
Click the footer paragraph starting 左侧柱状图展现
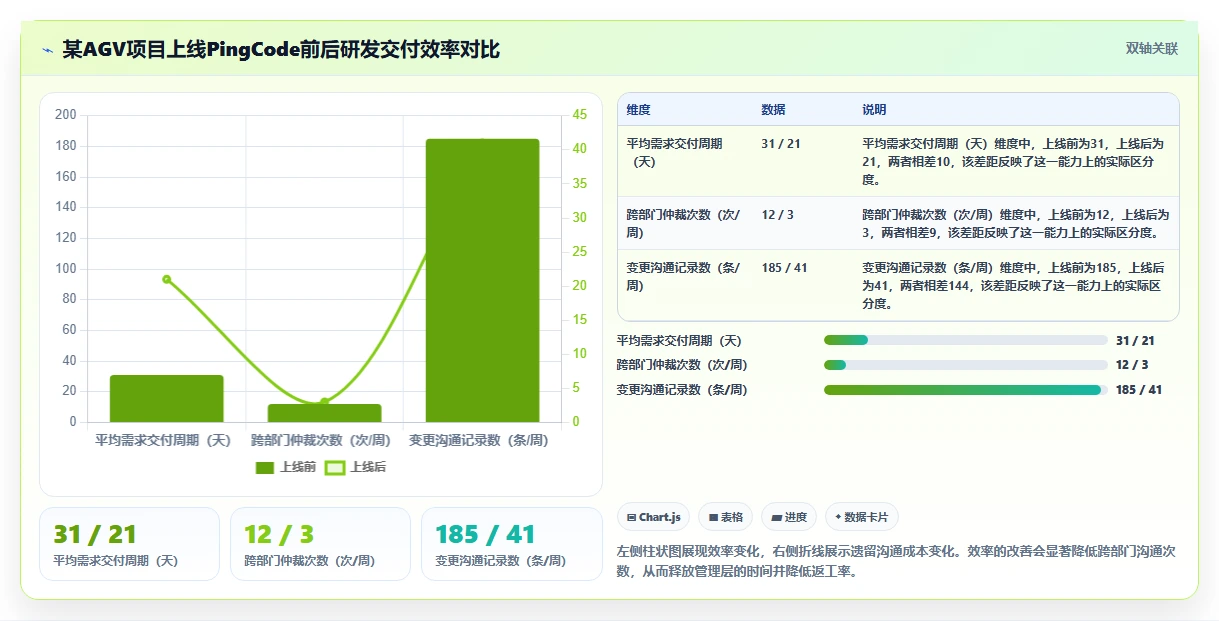coord(896,562)
